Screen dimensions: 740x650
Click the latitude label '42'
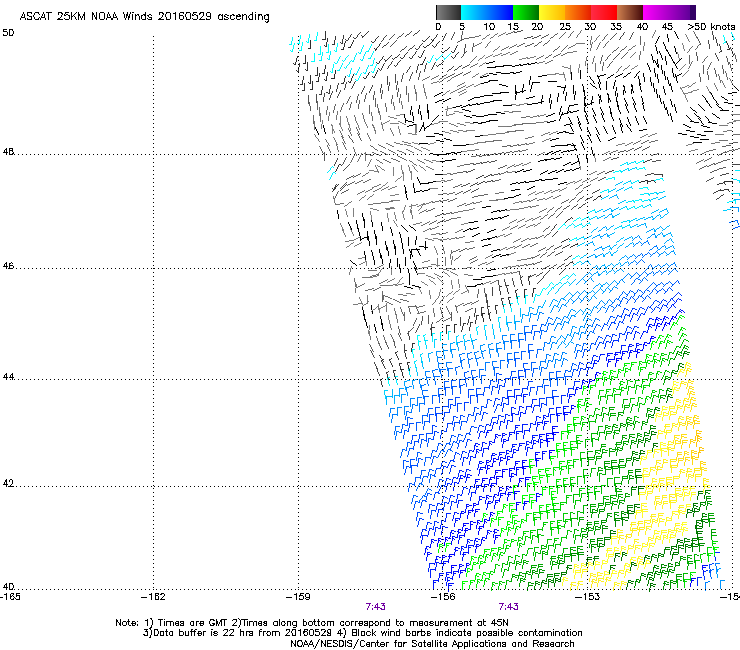click(x=8, y=483)
